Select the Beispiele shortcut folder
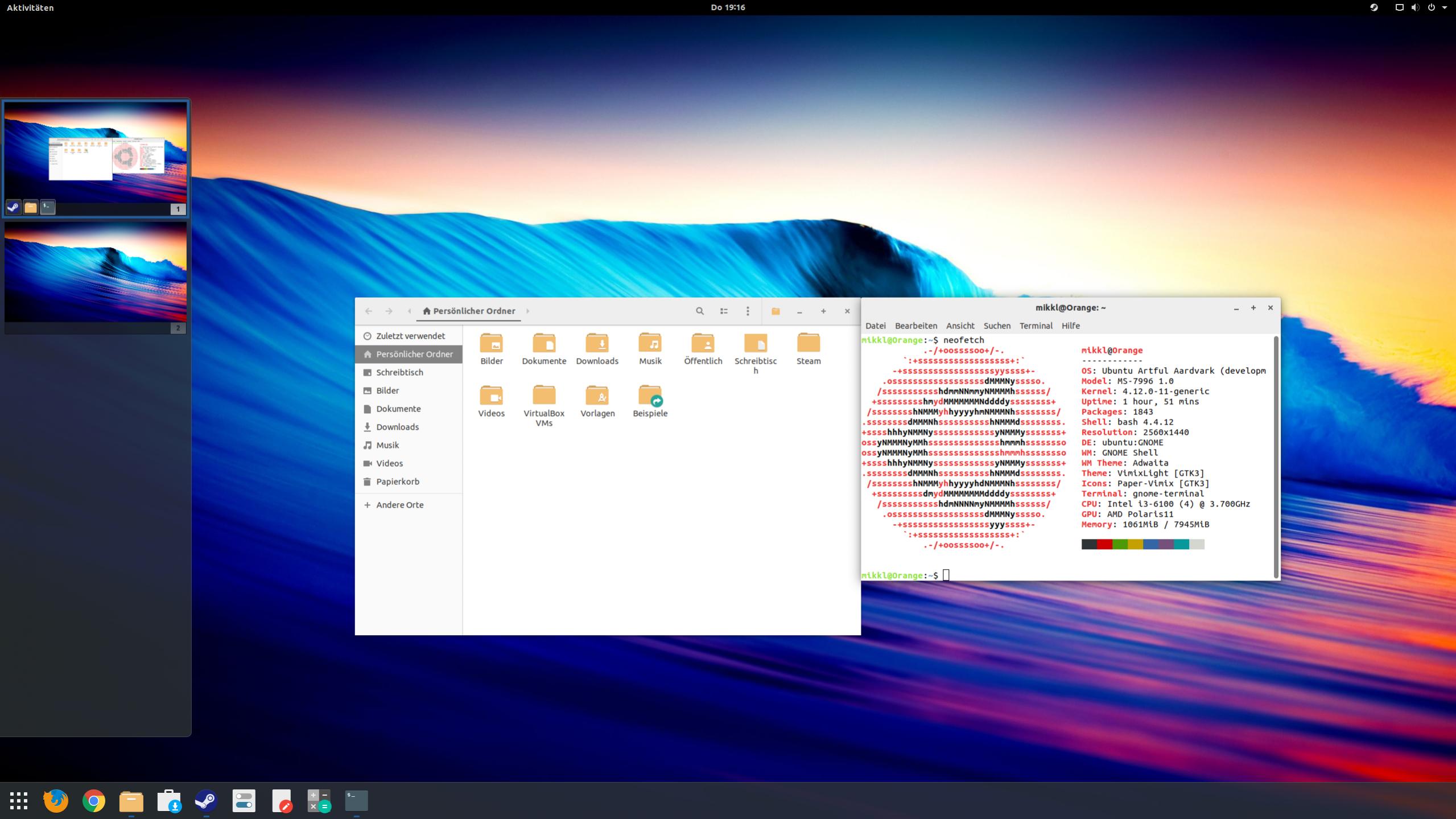 [x=650, y=396]
